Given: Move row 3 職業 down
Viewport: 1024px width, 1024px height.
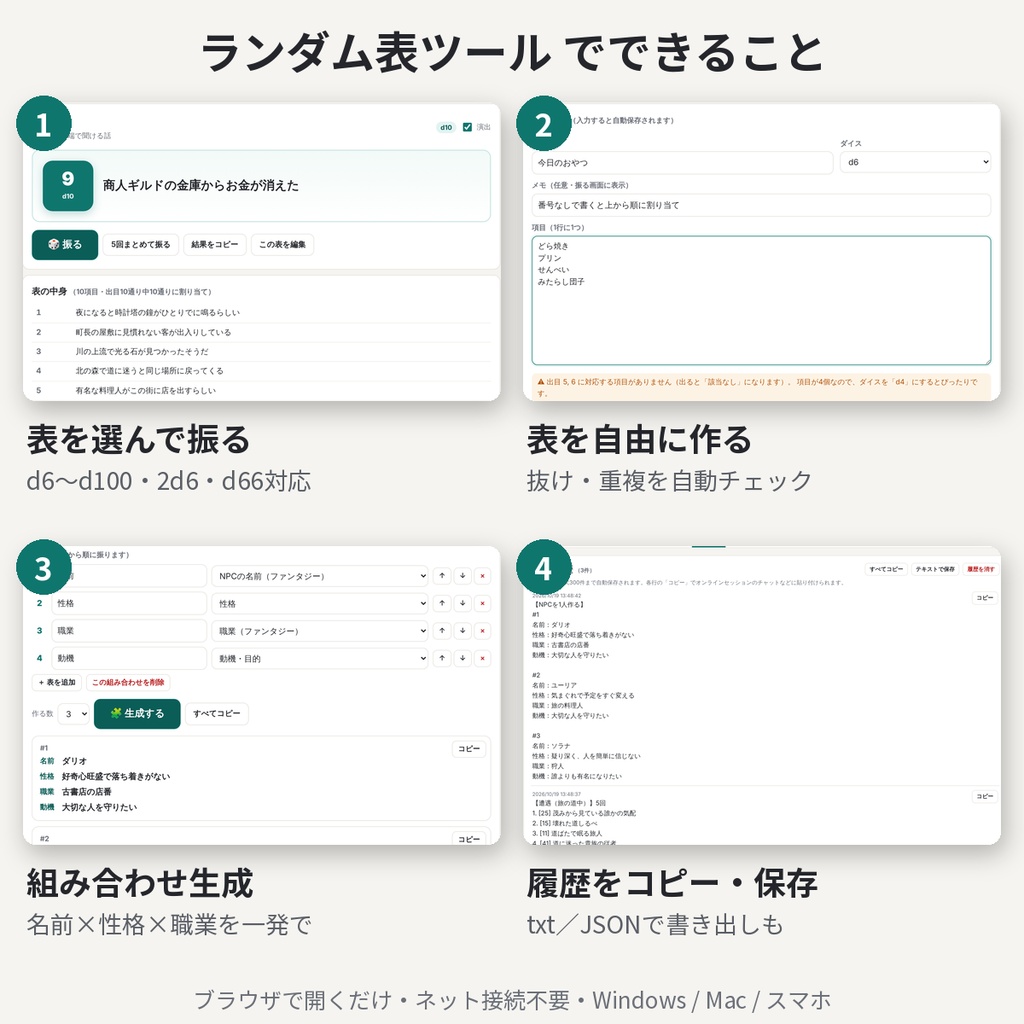Looking at the screenshot, I should tap(462, 631).
